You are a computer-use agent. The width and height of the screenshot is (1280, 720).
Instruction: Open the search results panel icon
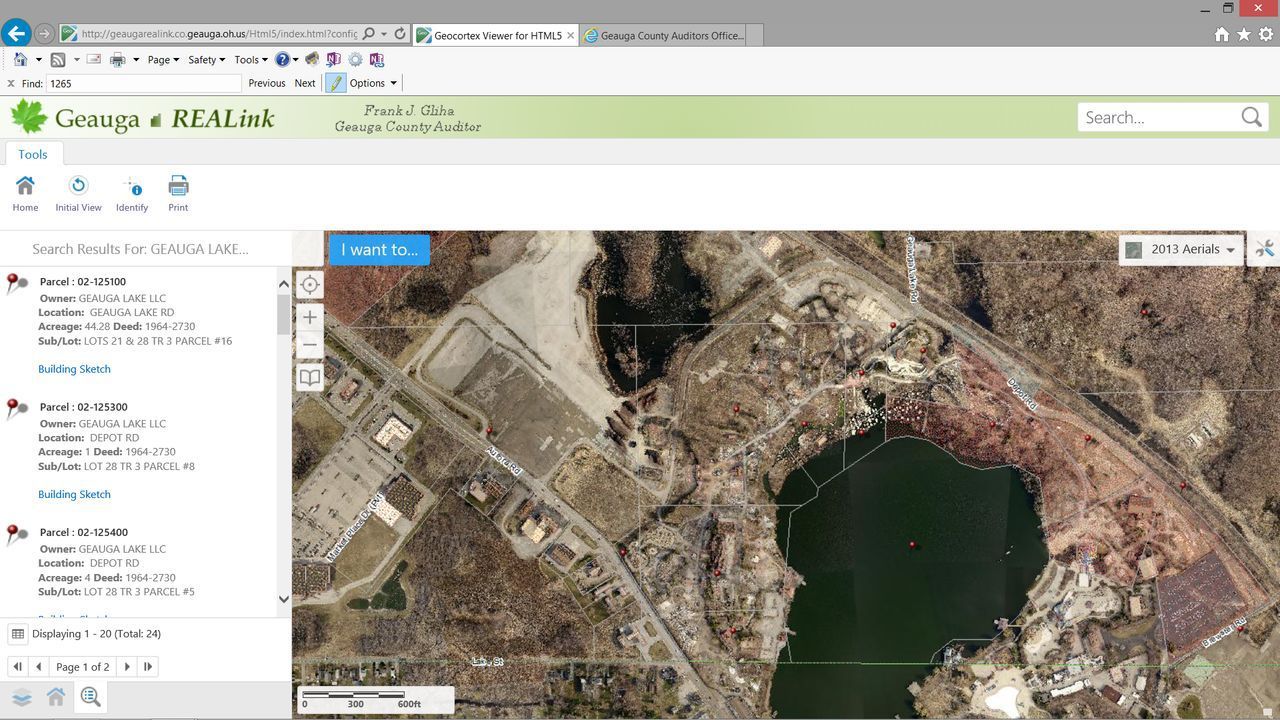point(91,697)
